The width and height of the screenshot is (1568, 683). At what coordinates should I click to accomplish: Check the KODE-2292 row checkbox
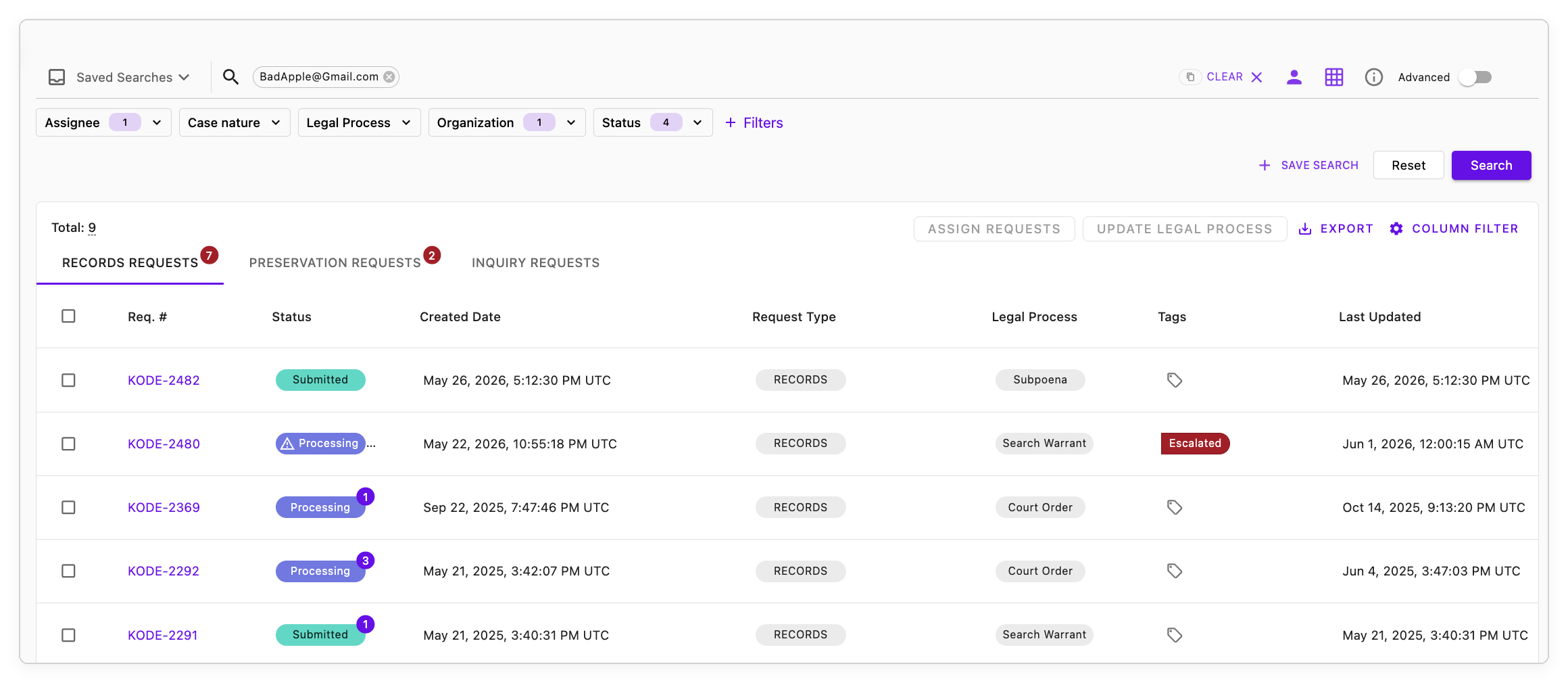click(68, 571)
